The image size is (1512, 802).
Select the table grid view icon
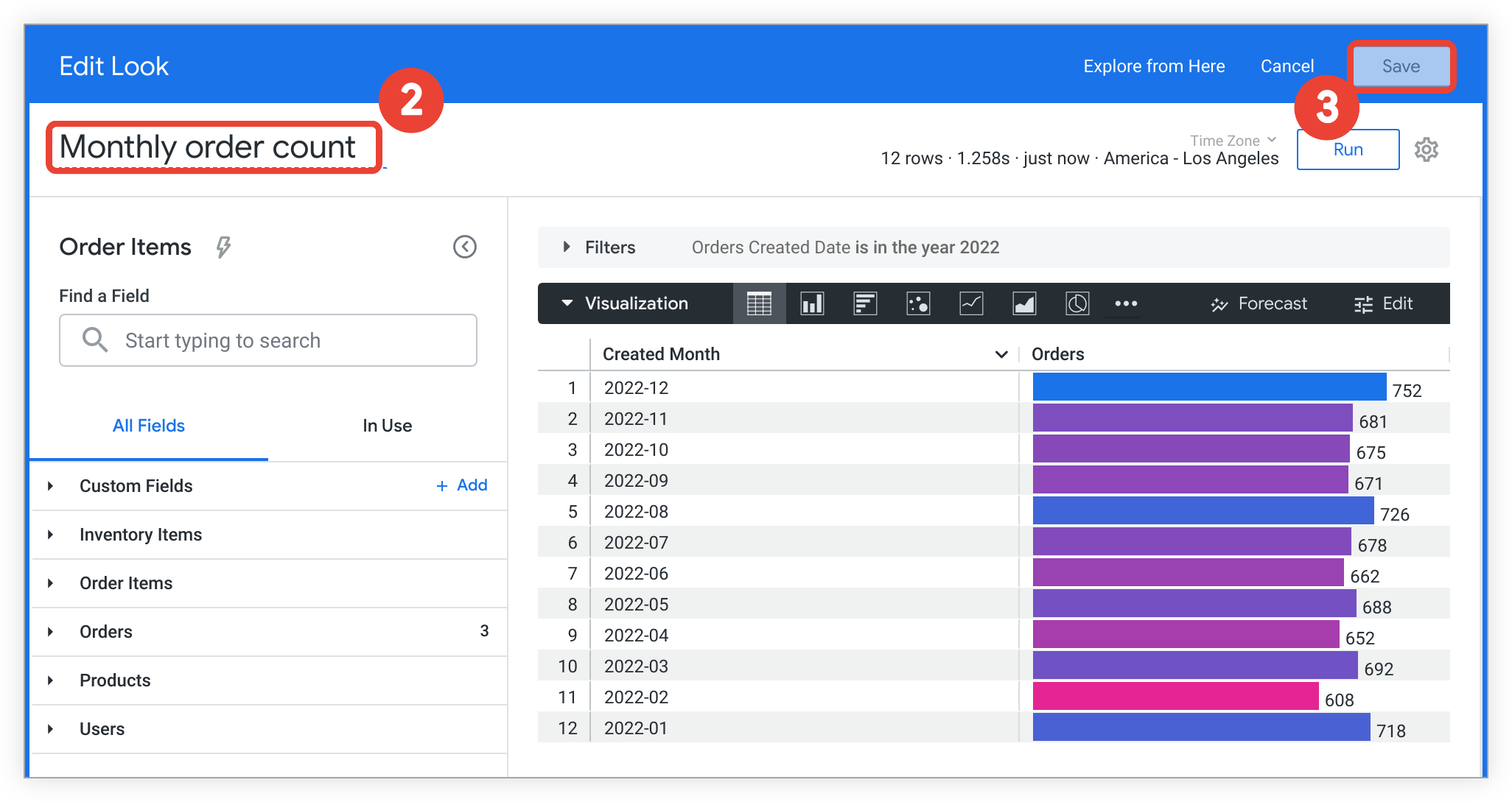pos(756,301)
